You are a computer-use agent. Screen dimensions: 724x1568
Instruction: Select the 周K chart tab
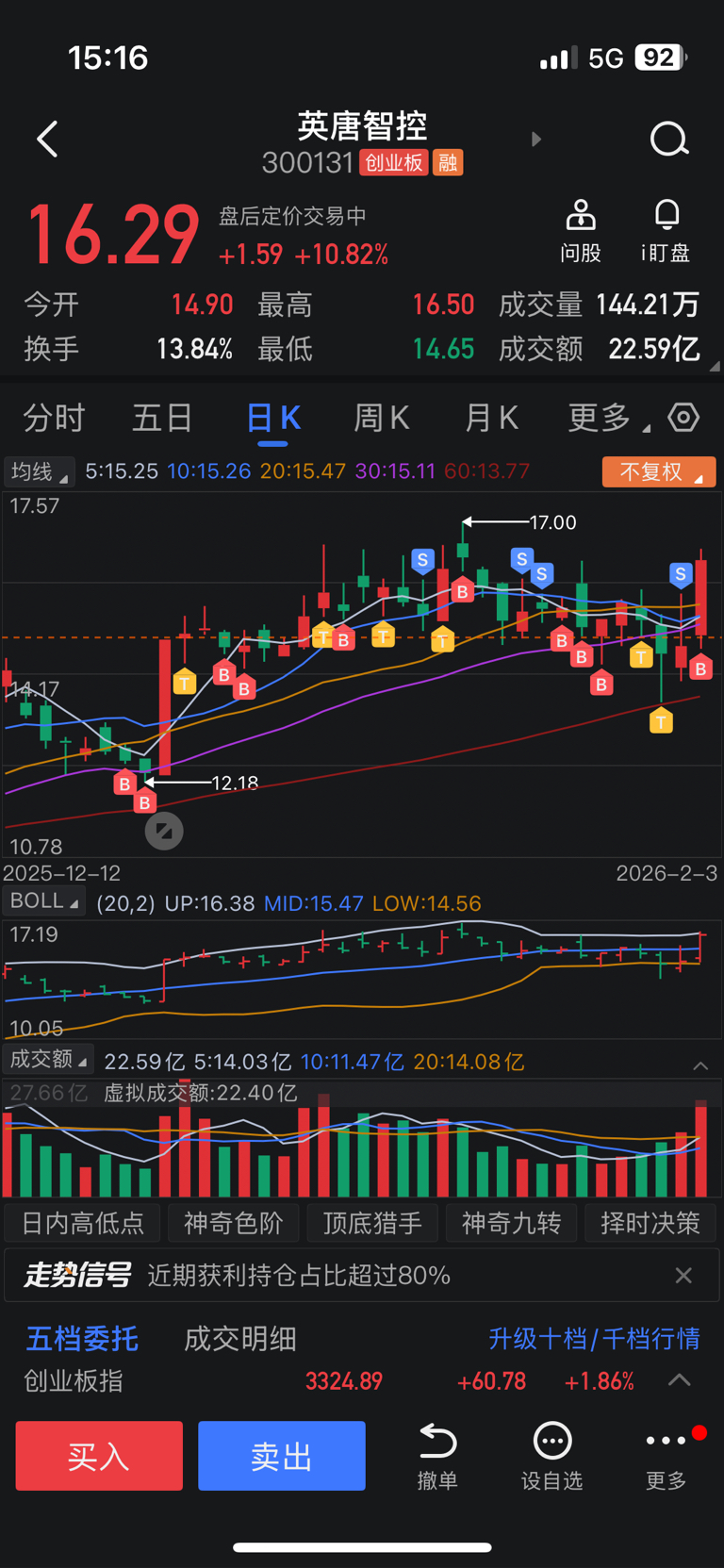coord(382,418)
